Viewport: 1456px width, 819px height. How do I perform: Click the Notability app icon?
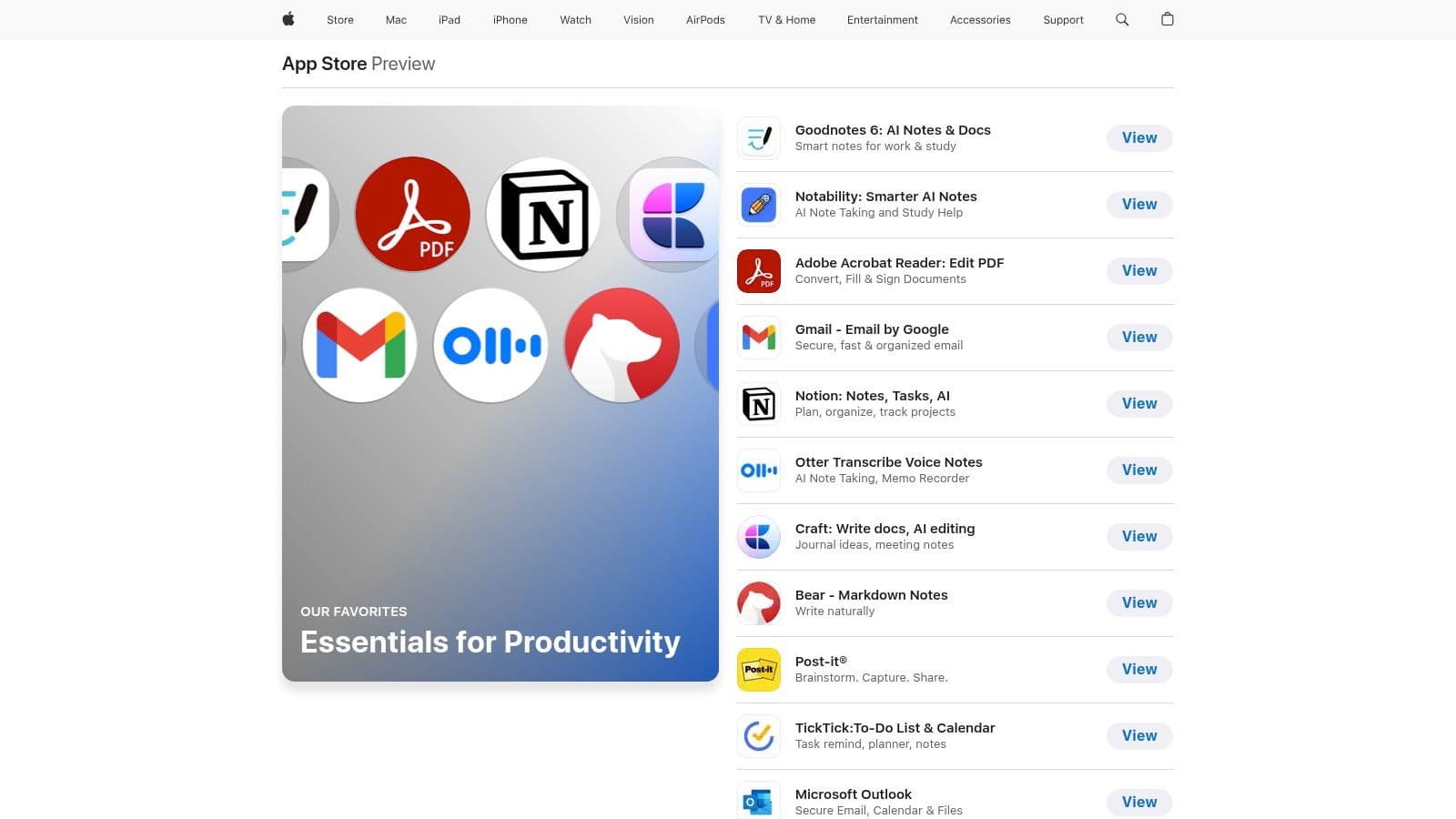coord(758,204)
